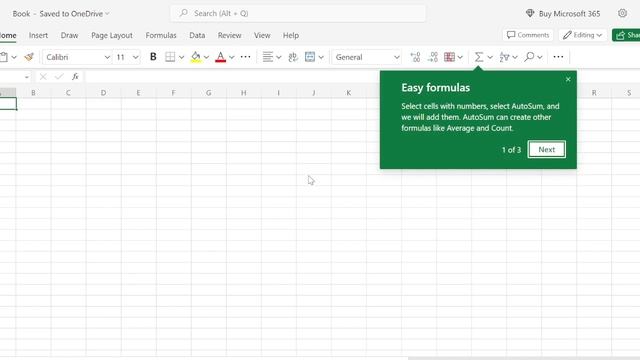Select the column R header

tap(594, 93)
